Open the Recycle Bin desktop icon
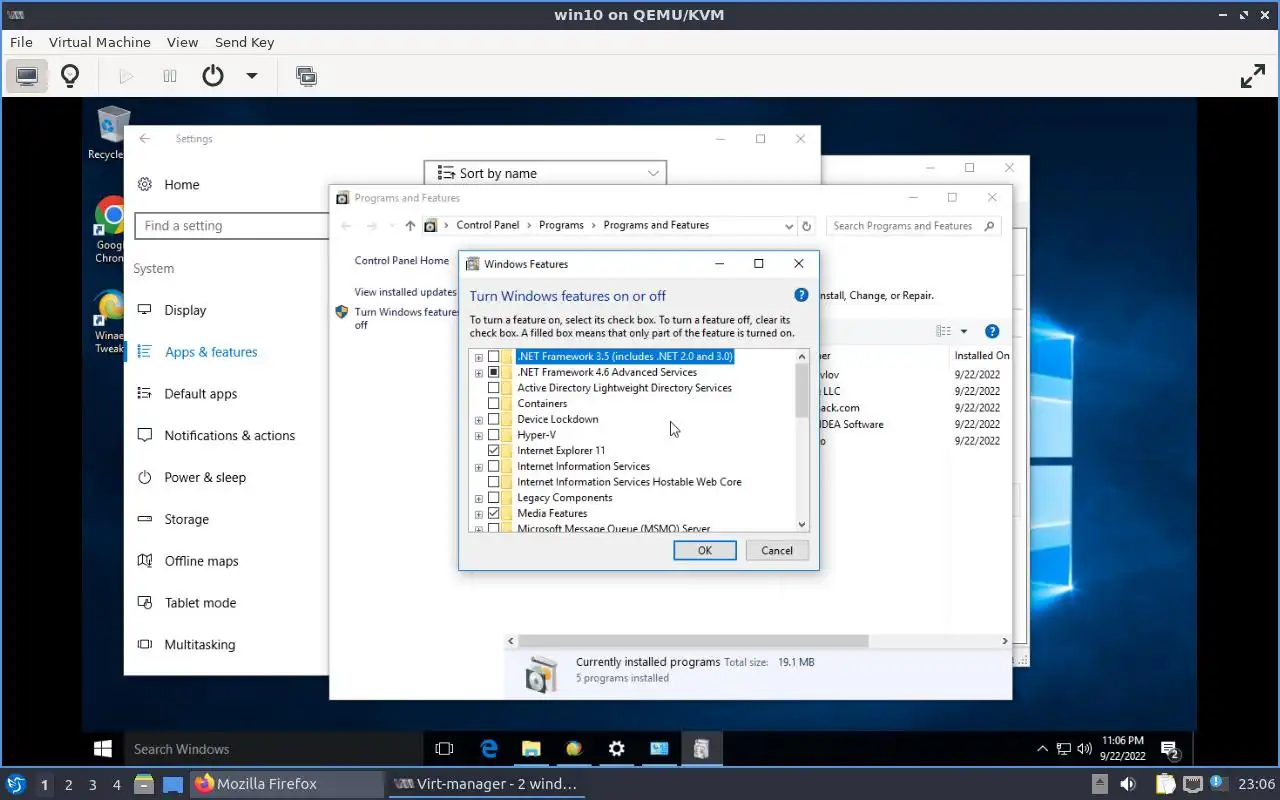The image size is (1280, 800). [109, 133]
